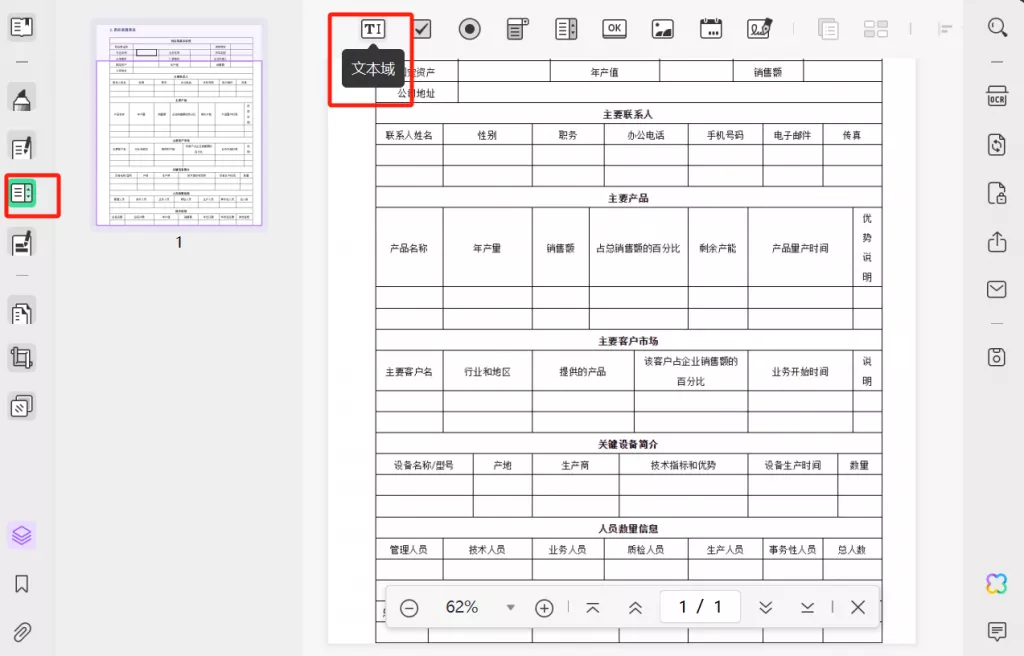
Task: Select the Crop Pages tool
Action: coord(22,358)
